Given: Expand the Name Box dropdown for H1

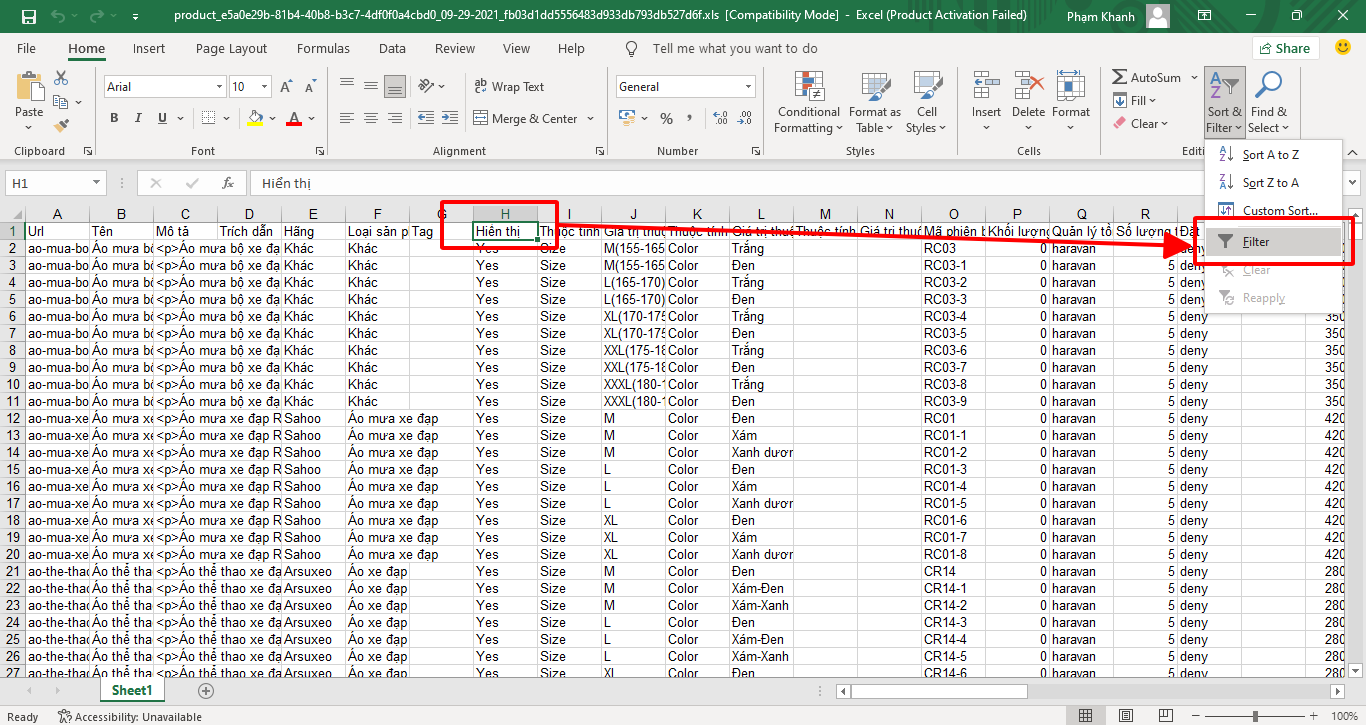Looking at the screenshot, I should pyautogui.click(x=96, y=183).
